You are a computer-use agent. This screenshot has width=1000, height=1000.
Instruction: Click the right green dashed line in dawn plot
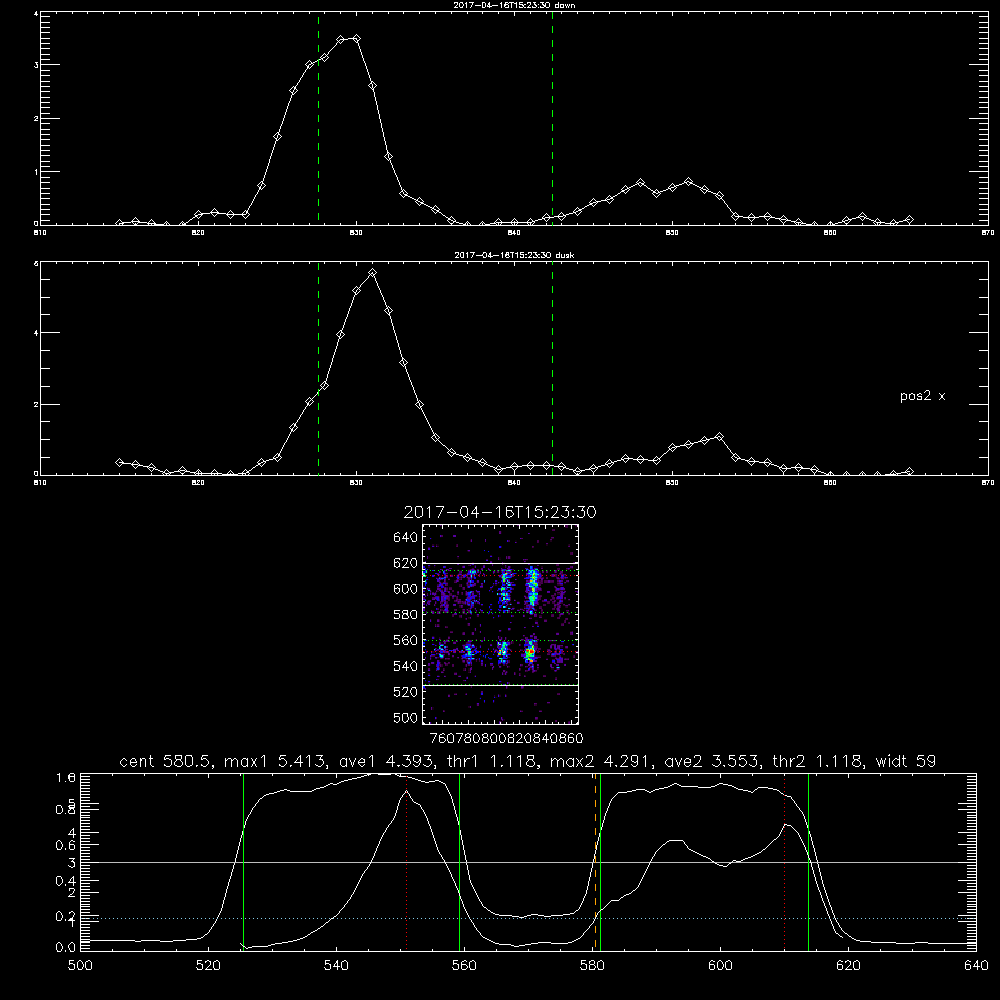552,119
